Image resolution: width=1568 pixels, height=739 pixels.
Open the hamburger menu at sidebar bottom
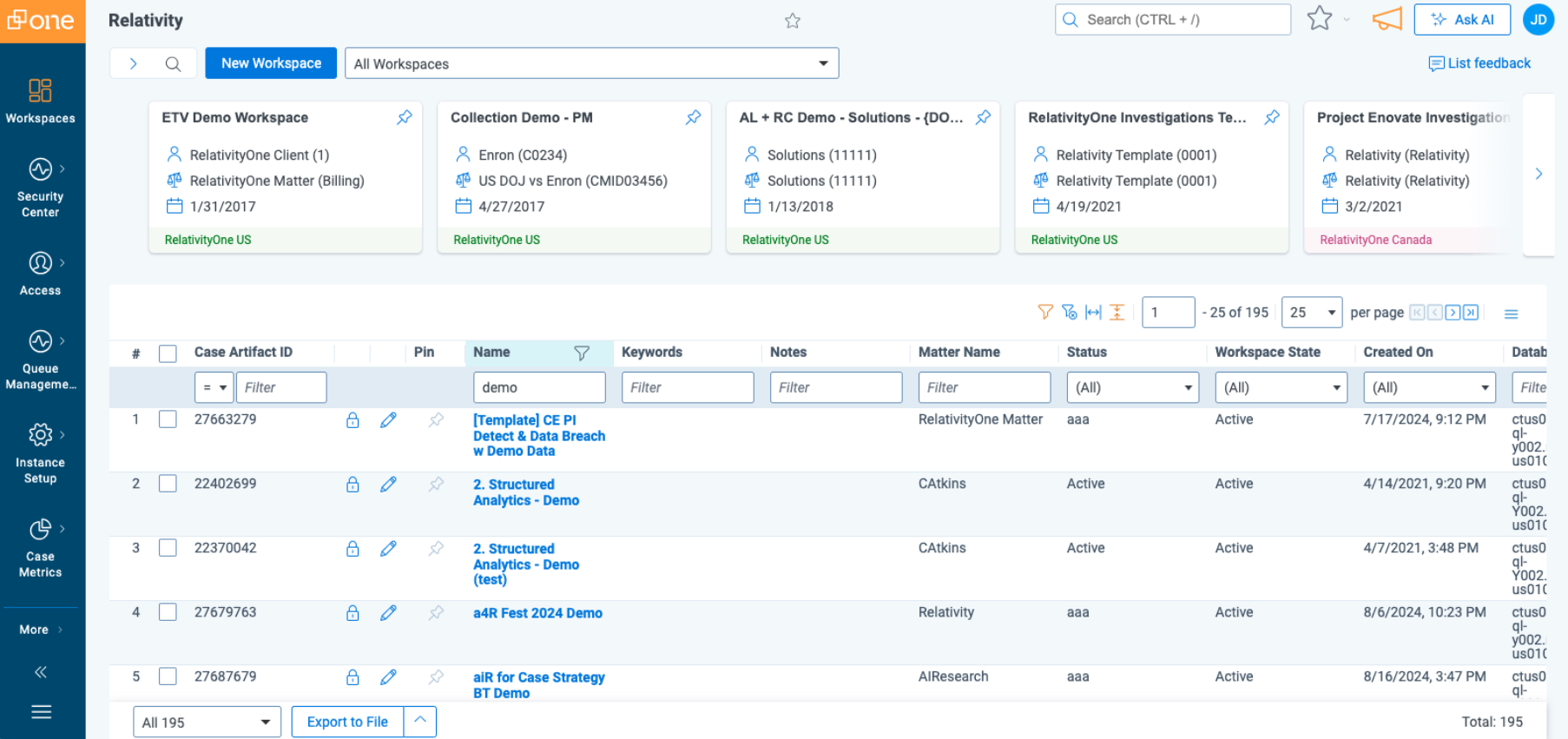pyautogui.click(x=41, y=712)
